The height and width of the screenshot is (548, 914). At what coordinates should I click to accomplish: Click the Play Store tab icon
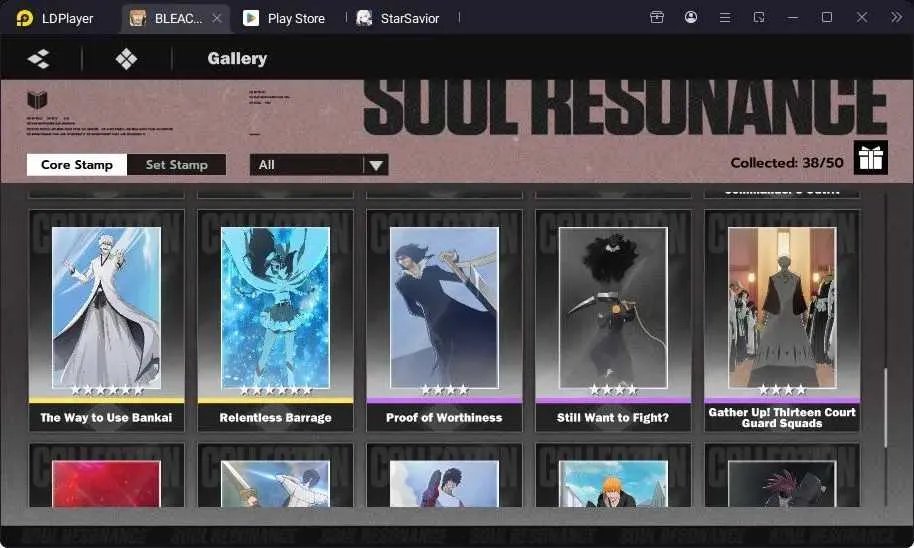[x=251, y=18]
